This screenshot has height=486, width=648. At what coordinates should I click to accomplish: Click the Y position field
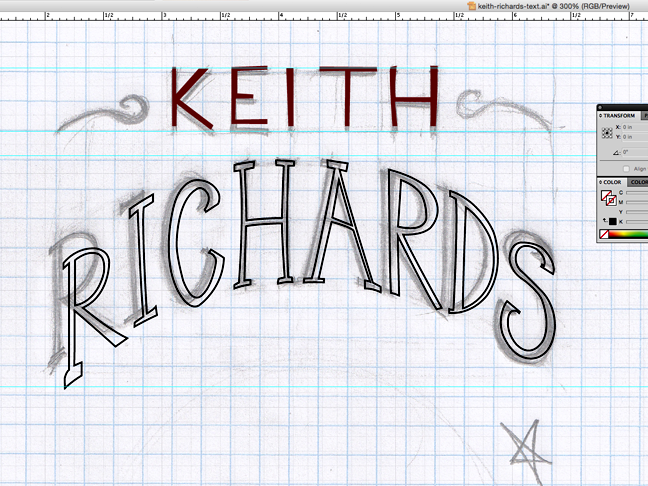click(x=634, y=137)
